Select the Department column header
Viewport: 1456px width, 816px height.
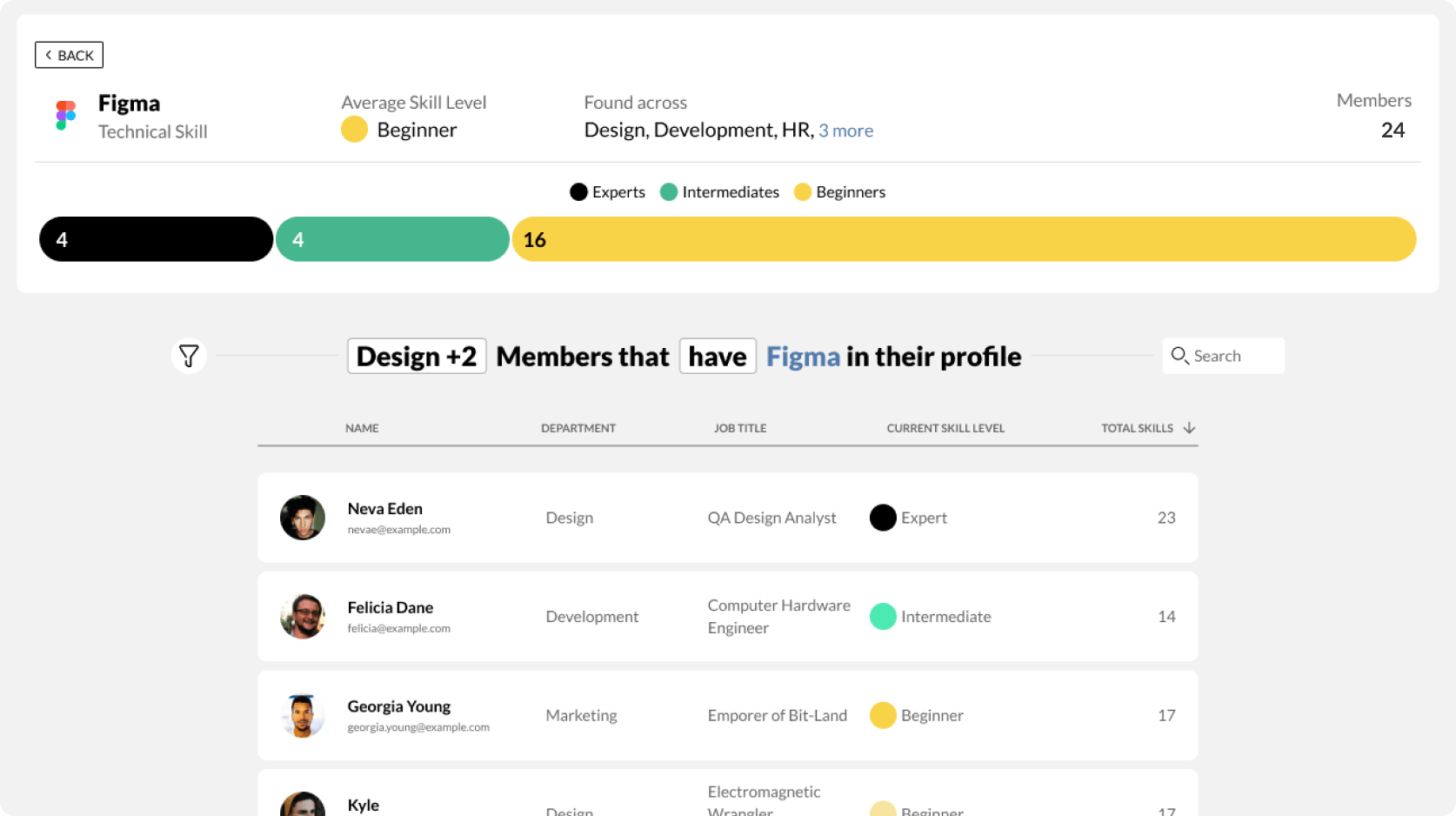point(578,428)
